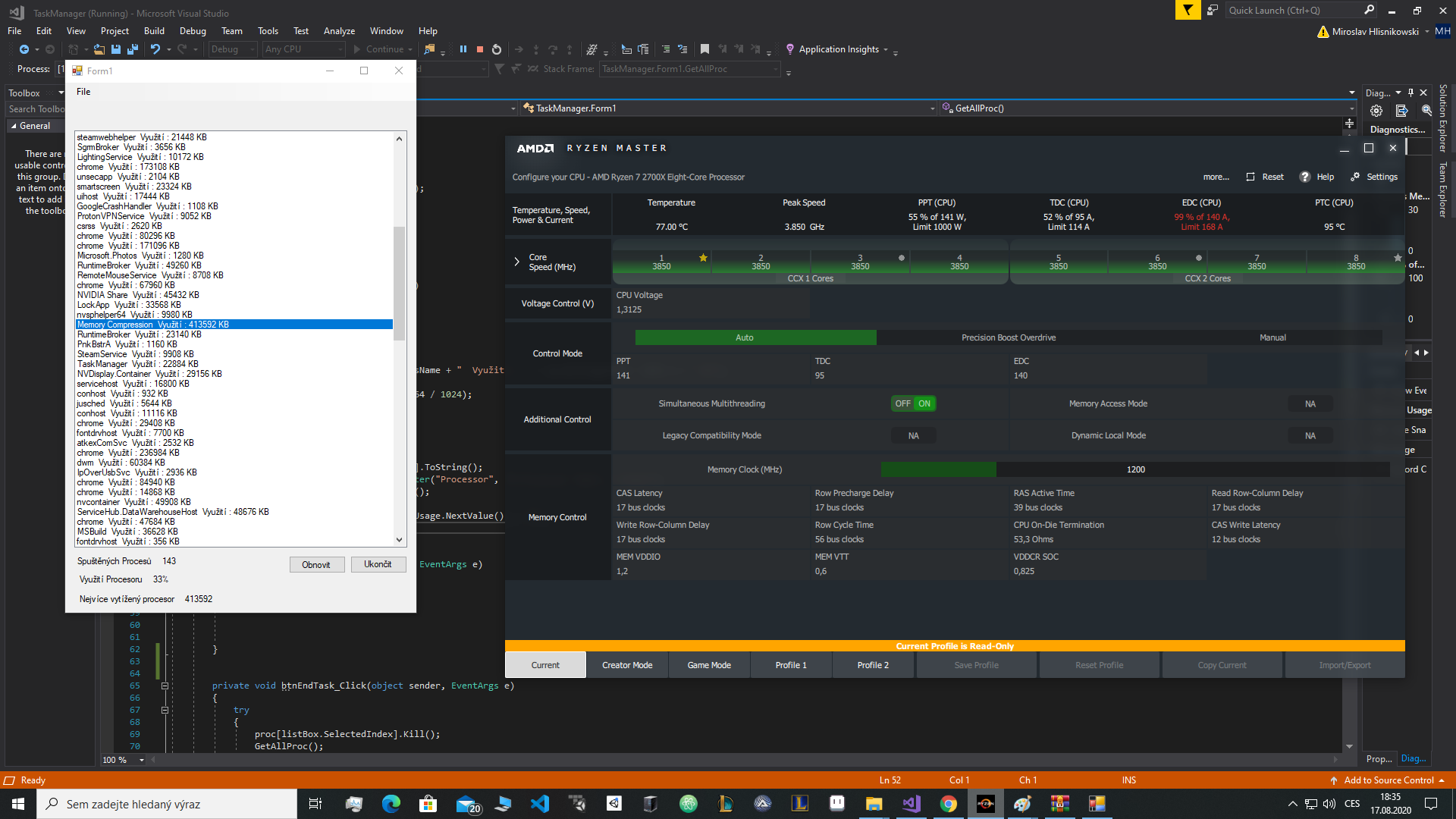This screenshot has height=819, width=1456.
Task: Open Ryzen Master Settings gear
Action: [x=1355, y=177]
